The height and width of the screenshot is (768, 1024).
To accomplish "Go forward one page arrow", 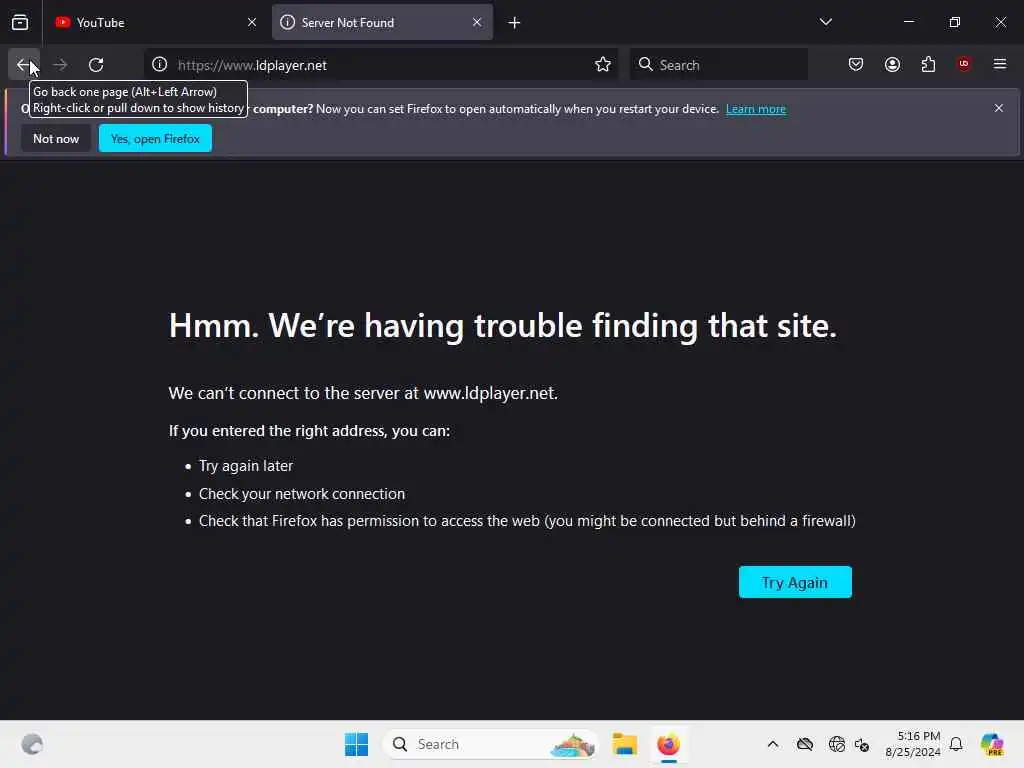I will pyautogui.click(x=60, y=65).
